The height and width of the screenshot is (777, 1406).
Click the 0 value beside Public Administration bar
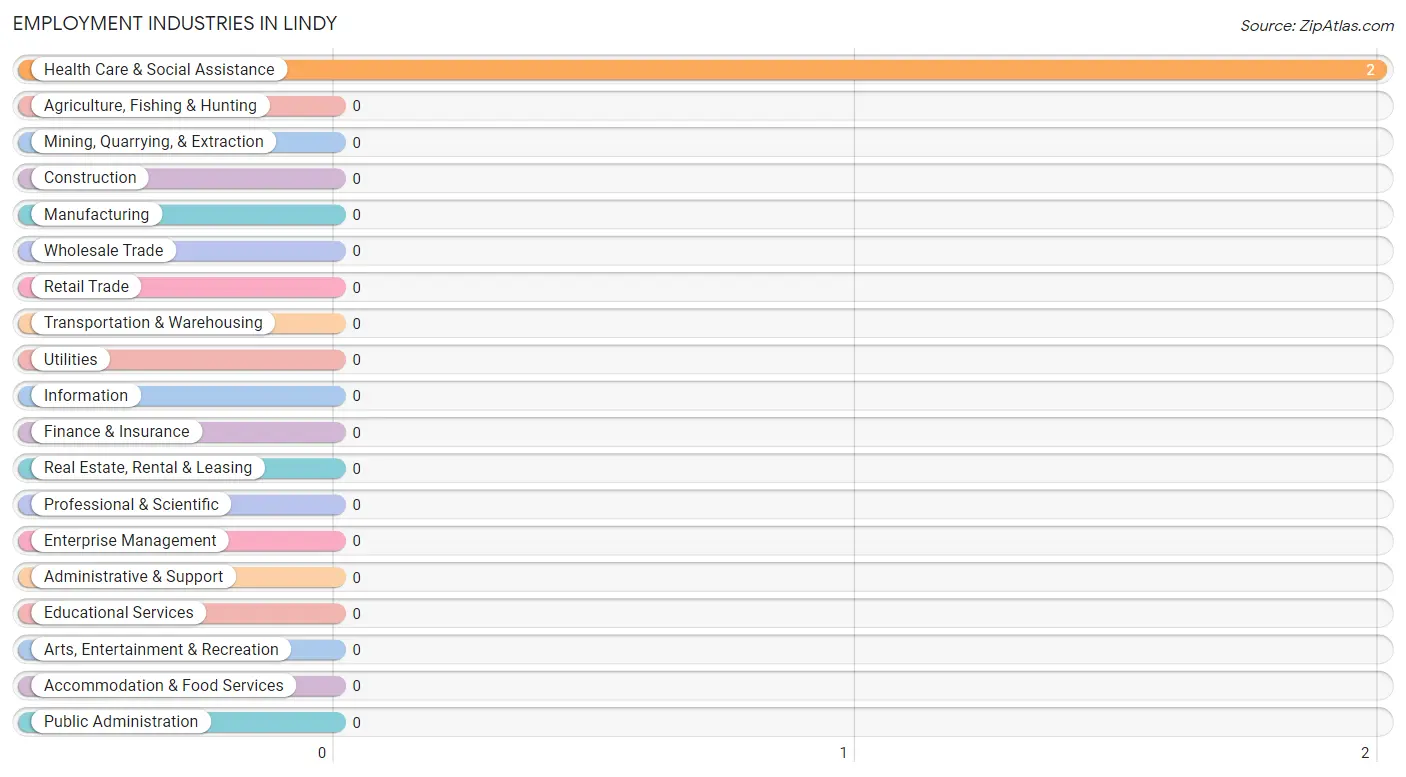(356, 723)
